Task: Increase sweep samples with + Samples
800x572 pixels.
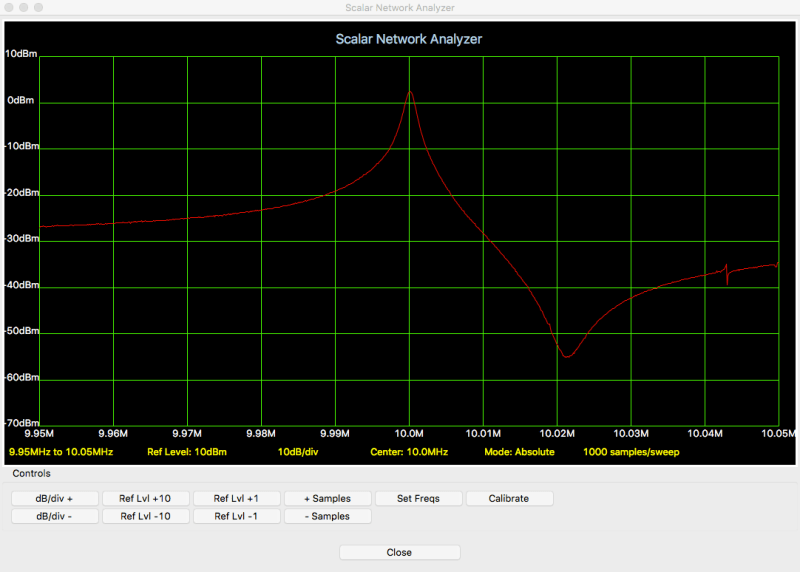Action: click(x=327, y=498)
